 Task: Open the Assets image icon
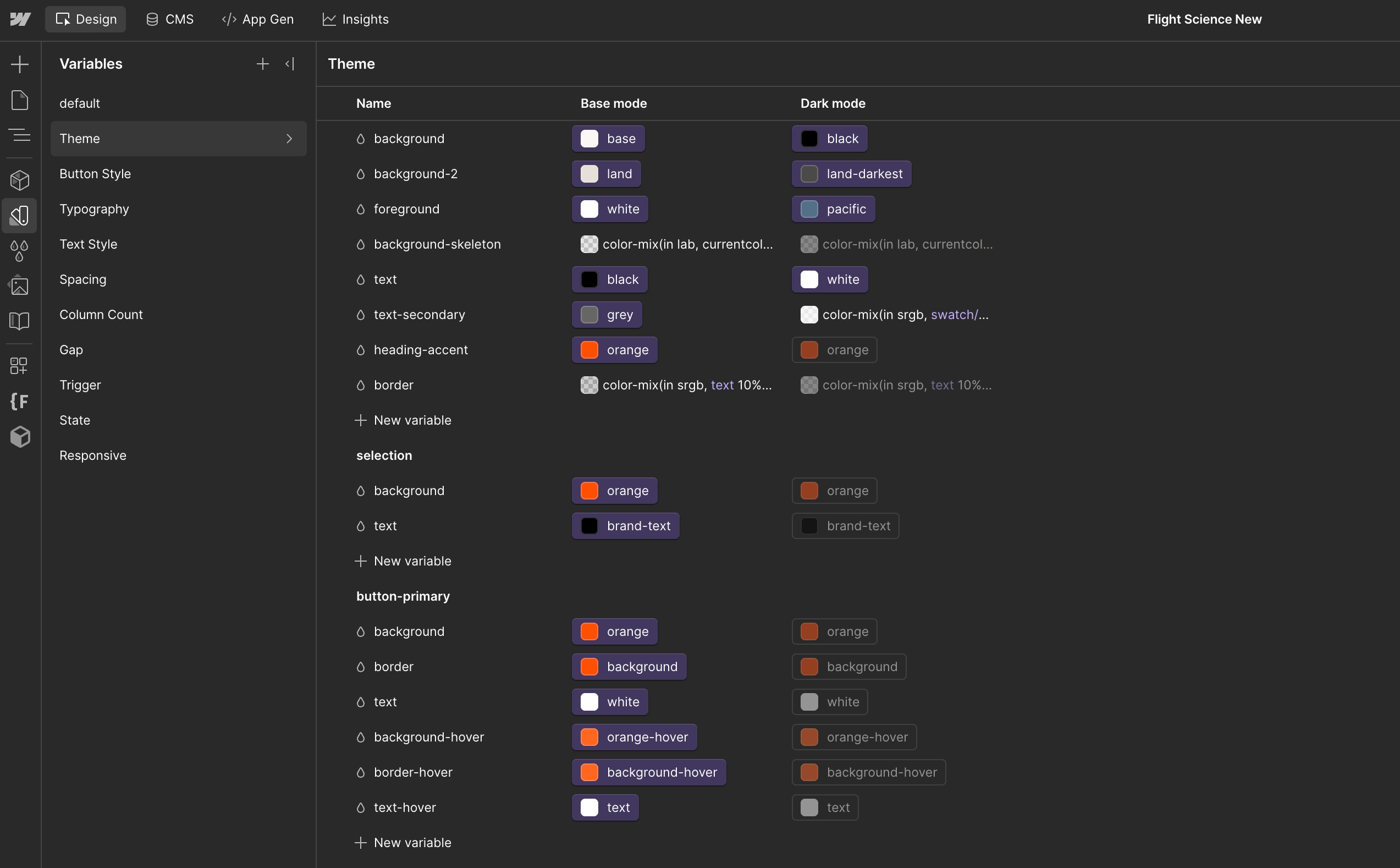click(20, 286)
